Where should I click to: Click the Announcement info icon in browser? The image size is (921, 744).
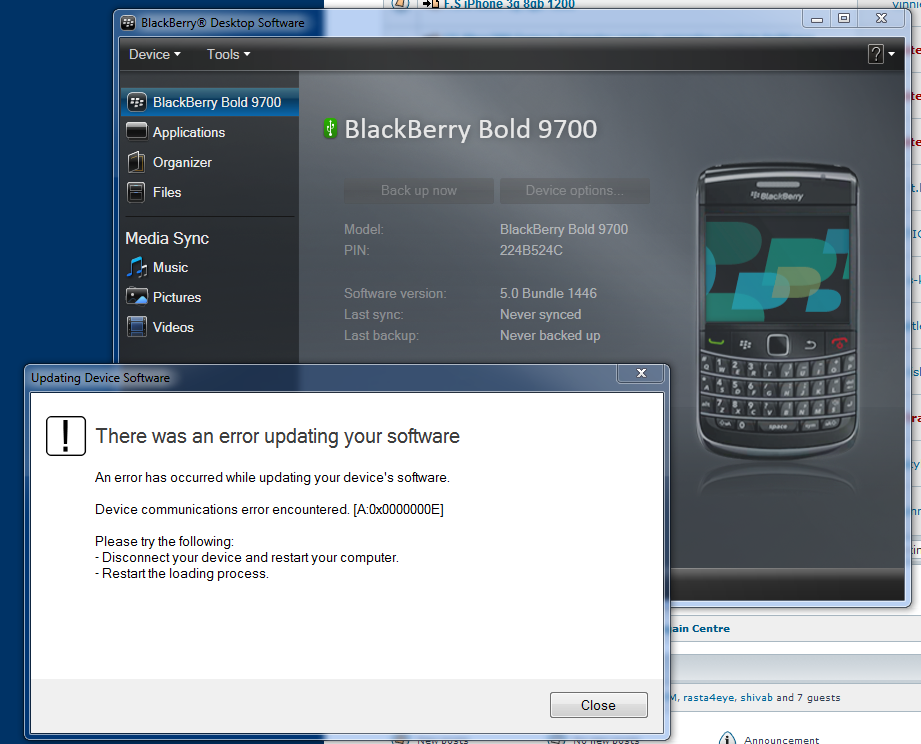click(x=727, y=738)
